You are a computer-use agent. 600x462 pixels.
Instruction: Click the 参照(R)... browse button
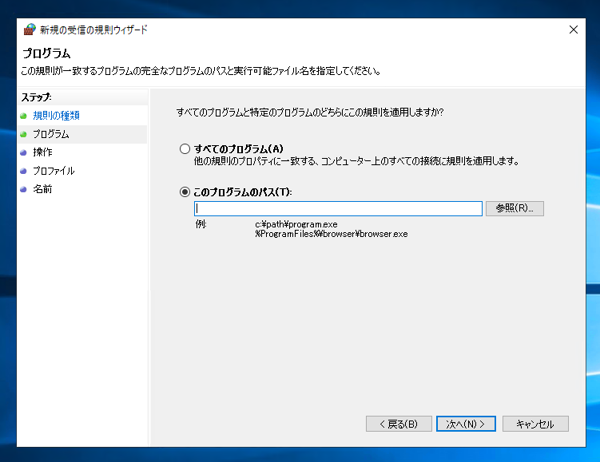pos(515,209)
